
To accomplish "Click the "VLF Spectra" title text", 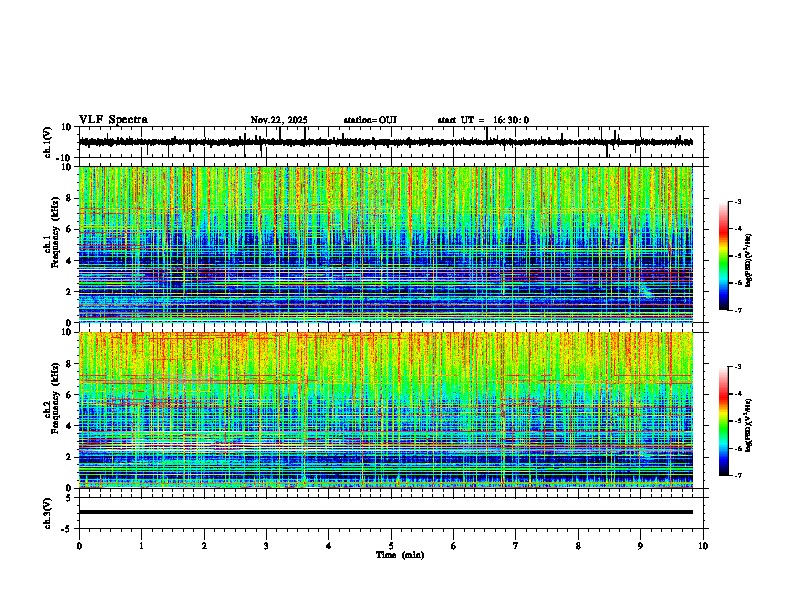I will (x=113, y=120).
